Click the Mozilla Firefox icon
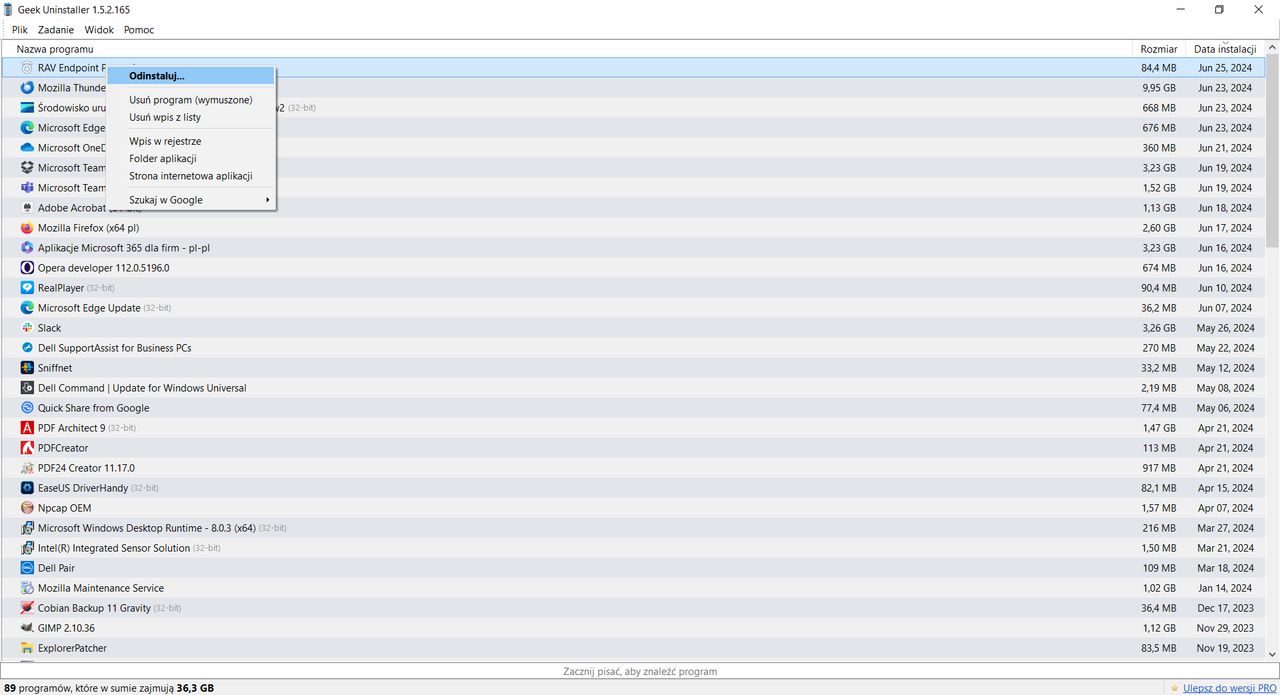1280x695 pixels. tap(27, 228)
